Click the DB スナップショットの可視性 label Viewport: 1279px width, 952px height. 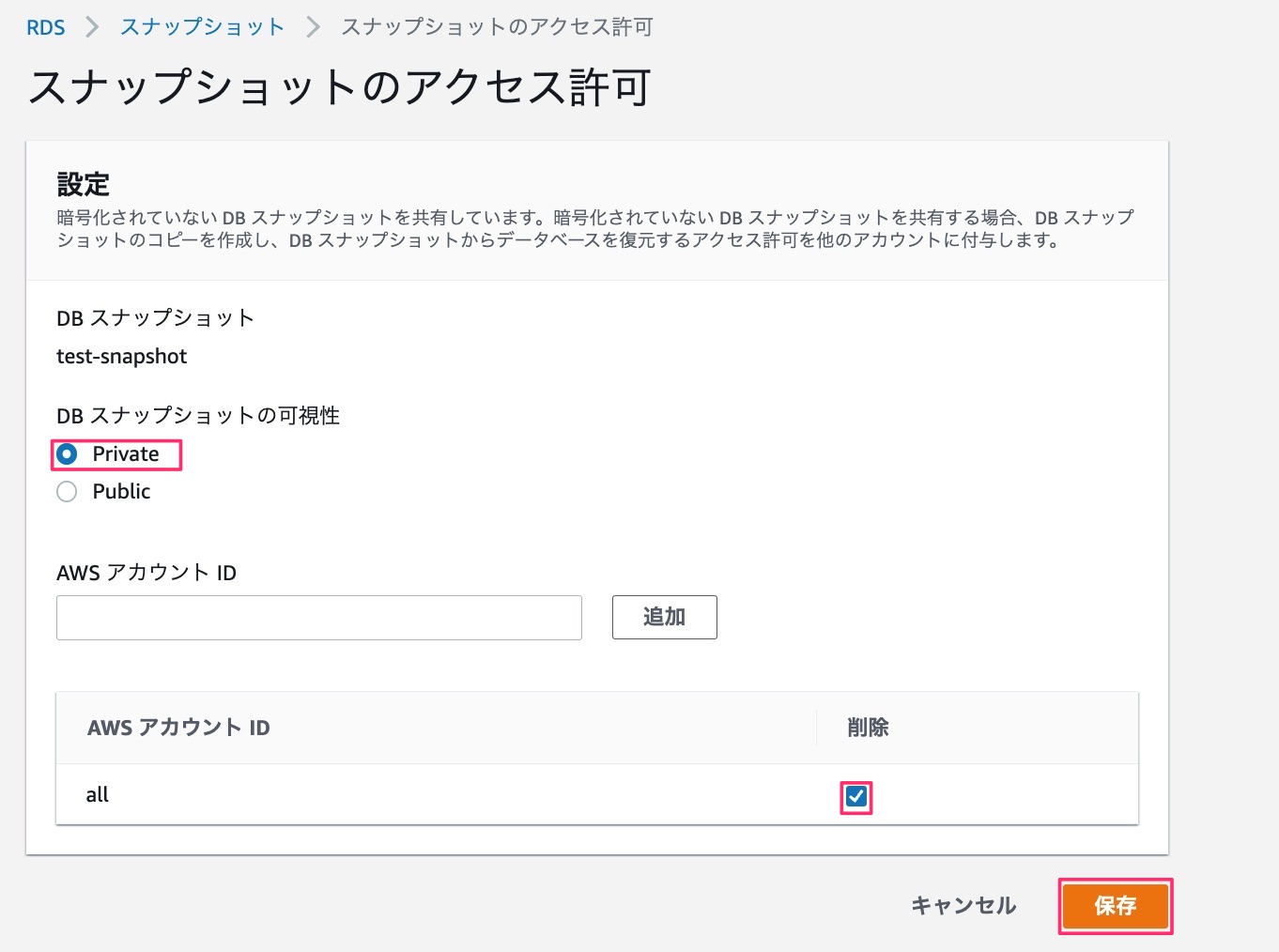click(198, 416)
